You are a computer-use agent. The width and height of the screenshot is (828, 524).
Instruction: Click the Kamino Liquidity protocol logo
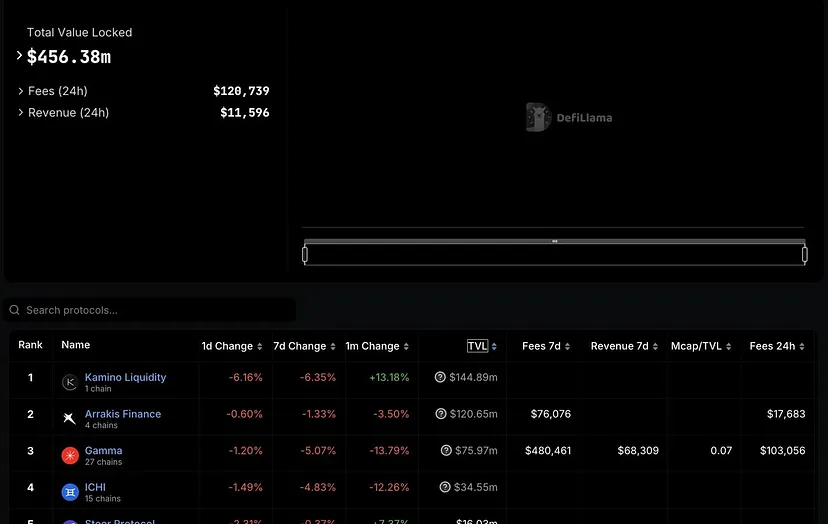click(x=69, y=382)
